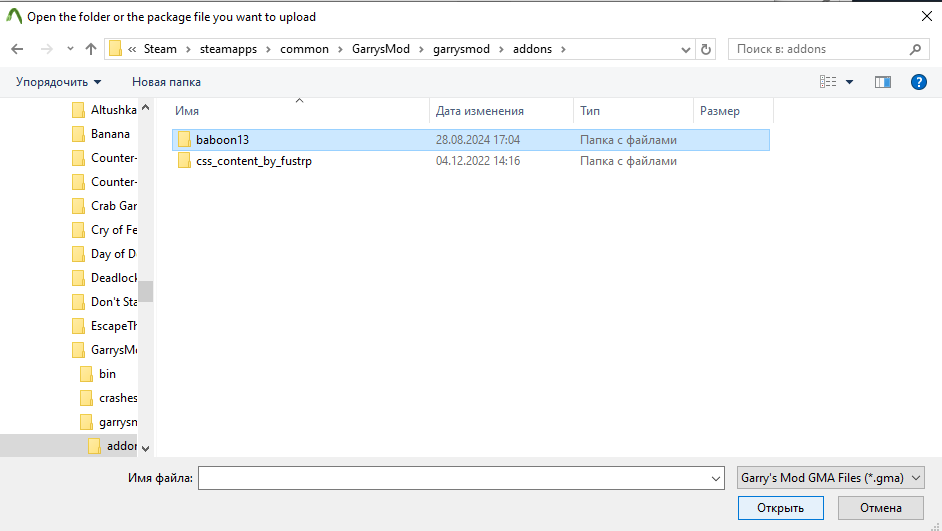Expand the address bar history dropdown
Image resolution: width=942 pixels, height=531 pixels.
point(685,50)
